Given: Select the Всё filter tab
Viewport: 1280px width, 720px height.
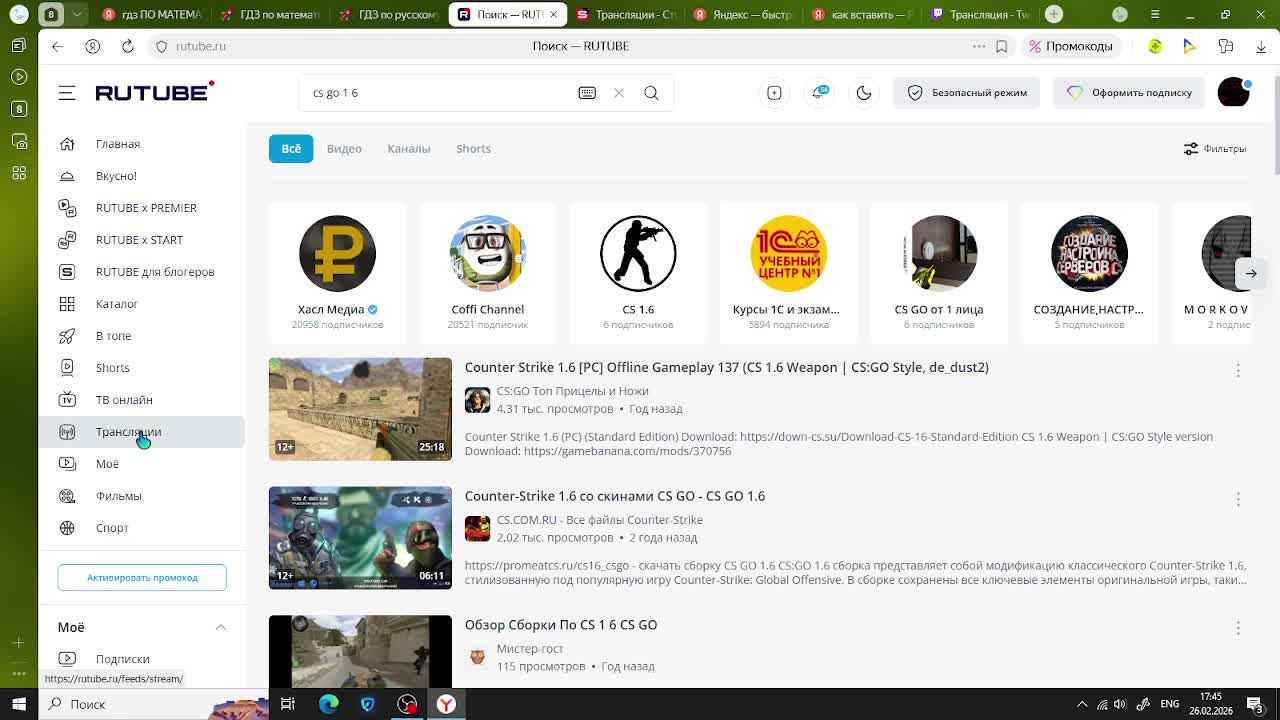Looking at the screenshot, I should tap(291, 149).
